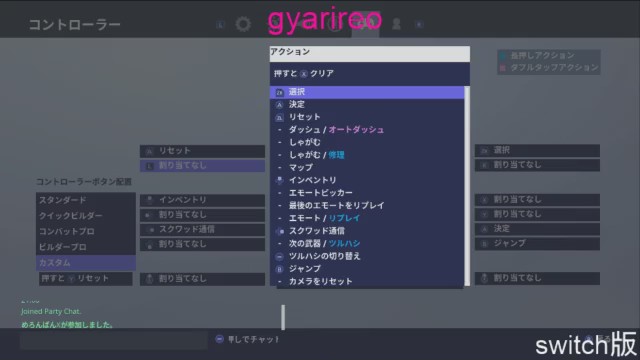Screen dimensions: 640x360
Task: Select ダッシュ / オートダッシュ action
Action: point(367,130)
